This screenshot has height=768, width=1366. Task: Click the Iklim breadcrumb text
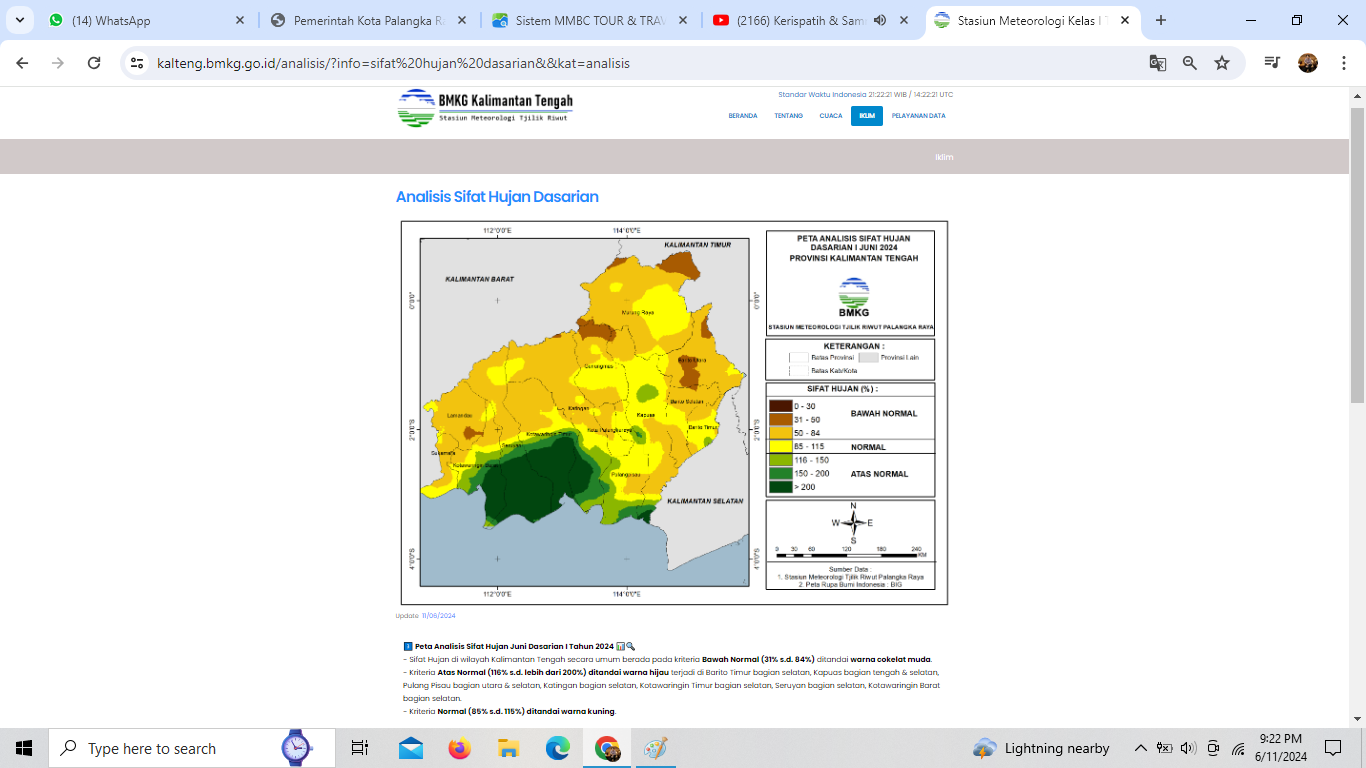pos(944,157)
